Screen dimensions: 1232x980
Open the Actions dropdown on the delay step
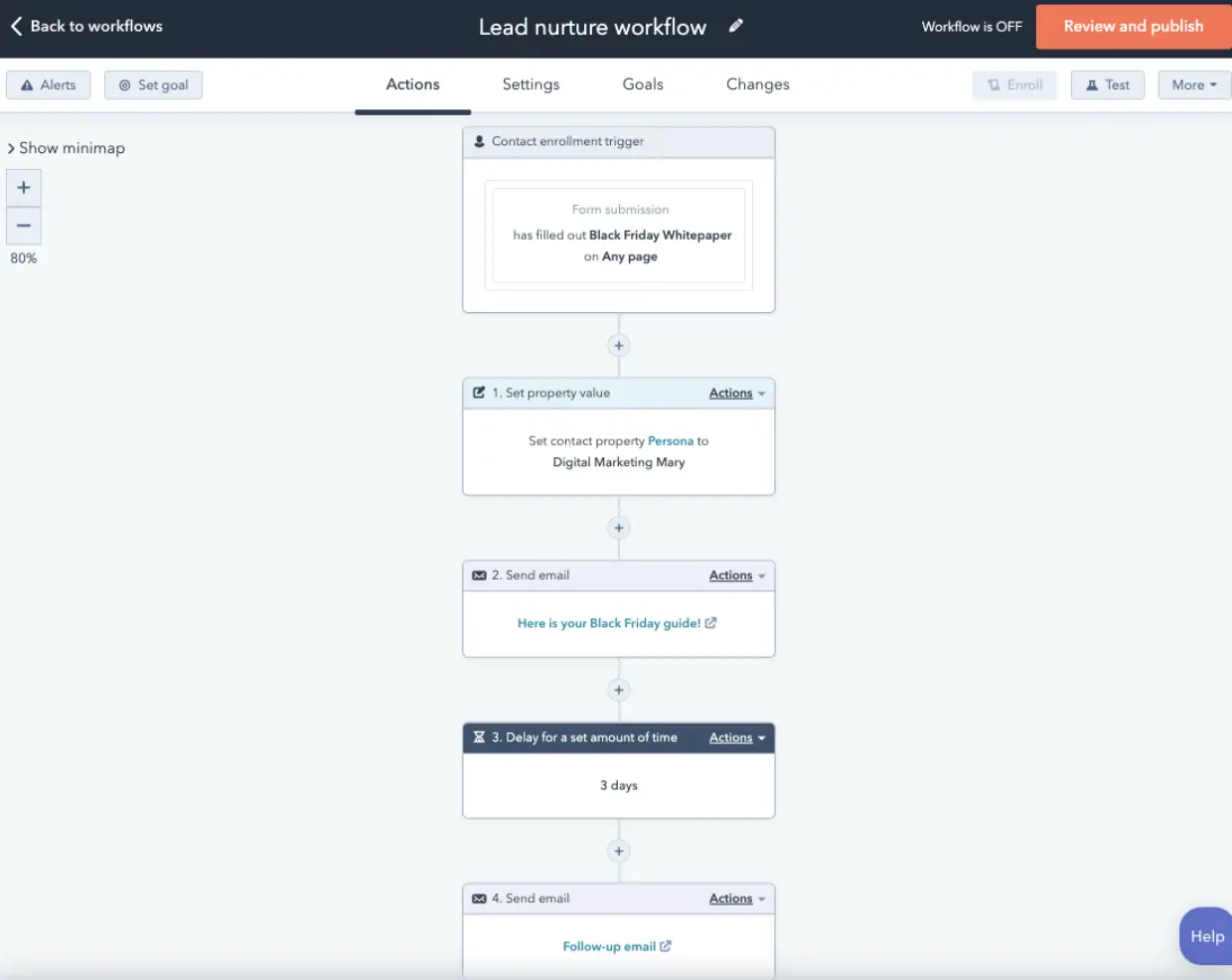pyautogui.click(x=730, y=737)
